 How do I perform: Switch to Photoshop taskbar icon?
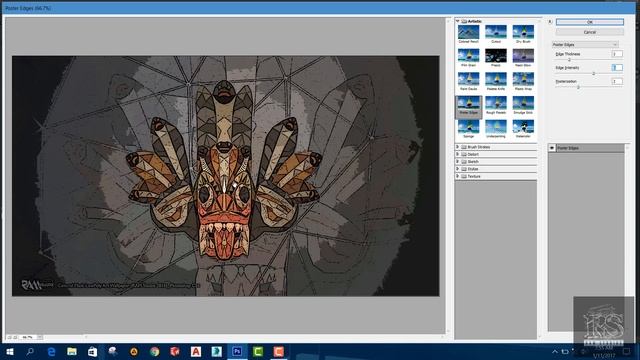pyautogui.click(x=237, y=351)
